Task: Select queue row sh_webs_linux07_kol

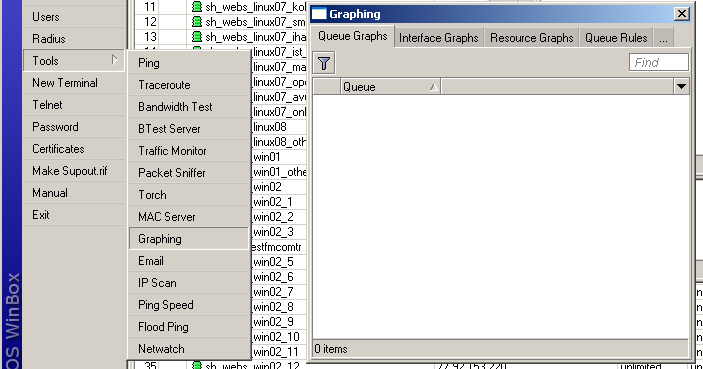Action: pos(256,7)
